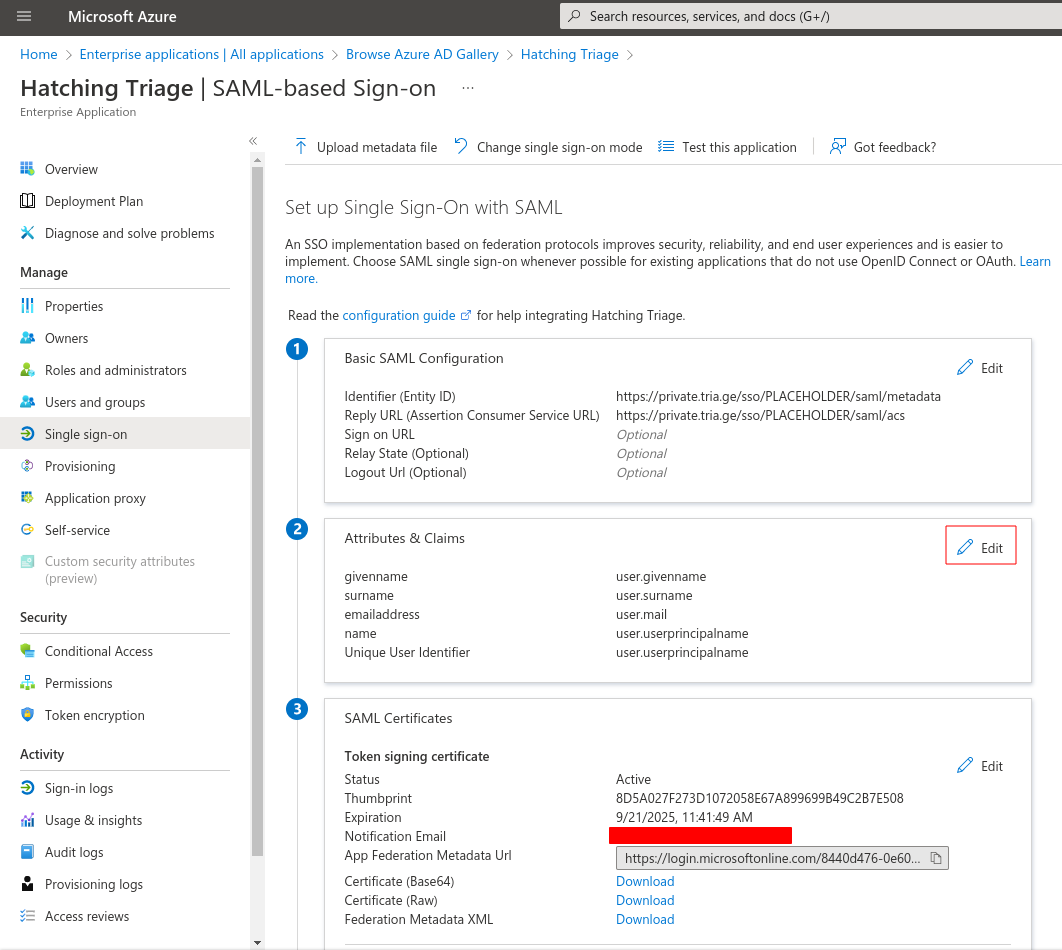1062x950 pixels.
Task: Click Change single sign-on mode
Action: click(x=548, y=147)
